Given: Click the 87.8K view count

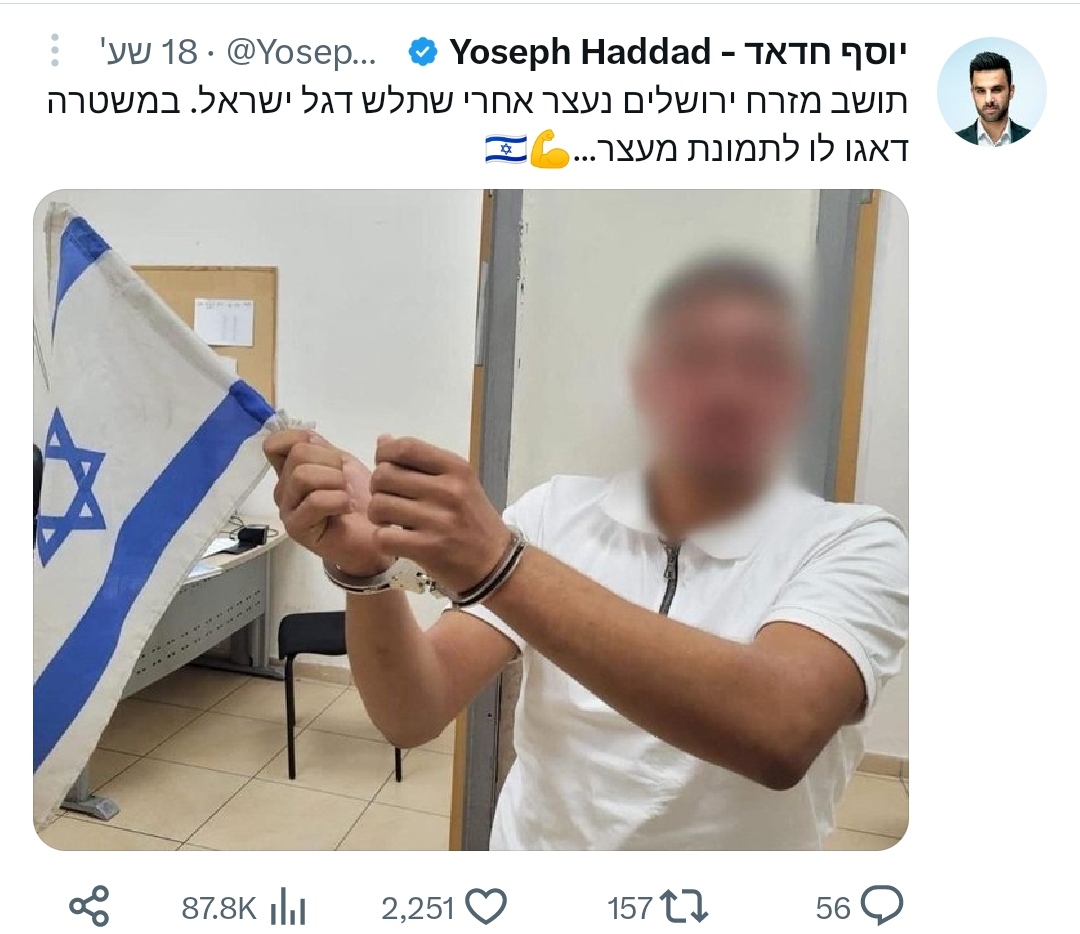Looking at the screenshot, I should (219, 908).
